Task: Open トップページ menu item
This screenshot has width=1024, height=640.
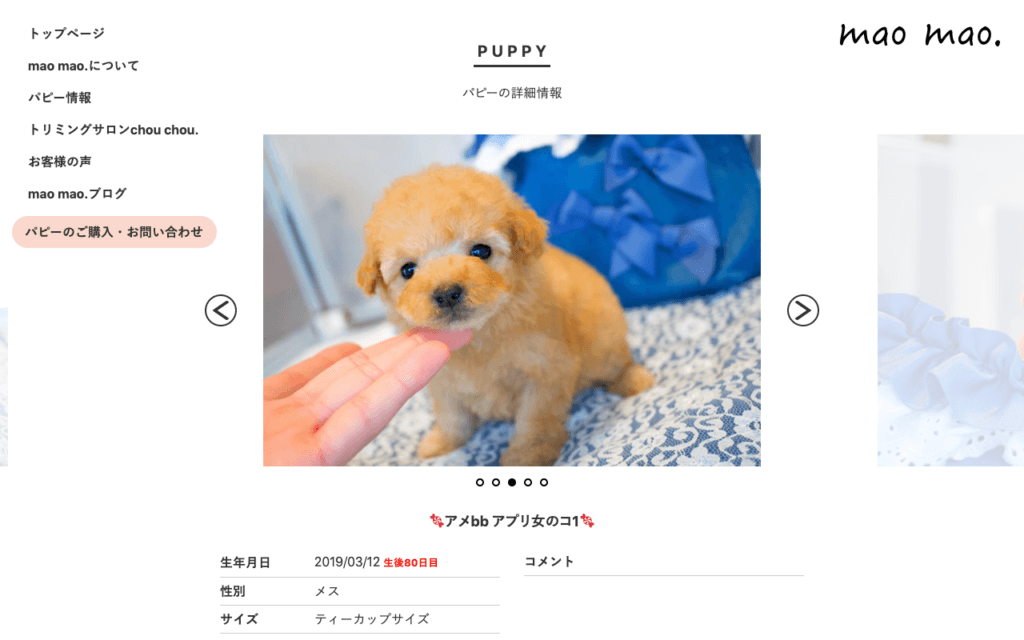Action: tap(66, 33)
